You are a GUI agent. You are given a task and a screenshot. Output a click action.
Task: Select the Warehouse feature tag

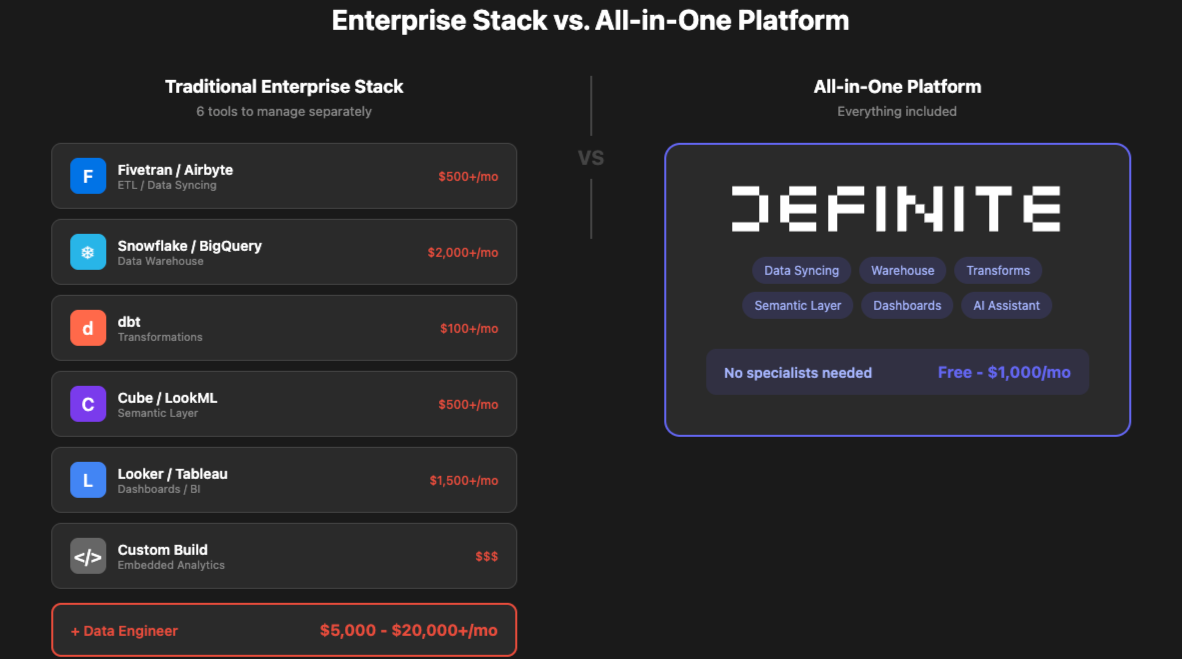[x=902, y=270]
